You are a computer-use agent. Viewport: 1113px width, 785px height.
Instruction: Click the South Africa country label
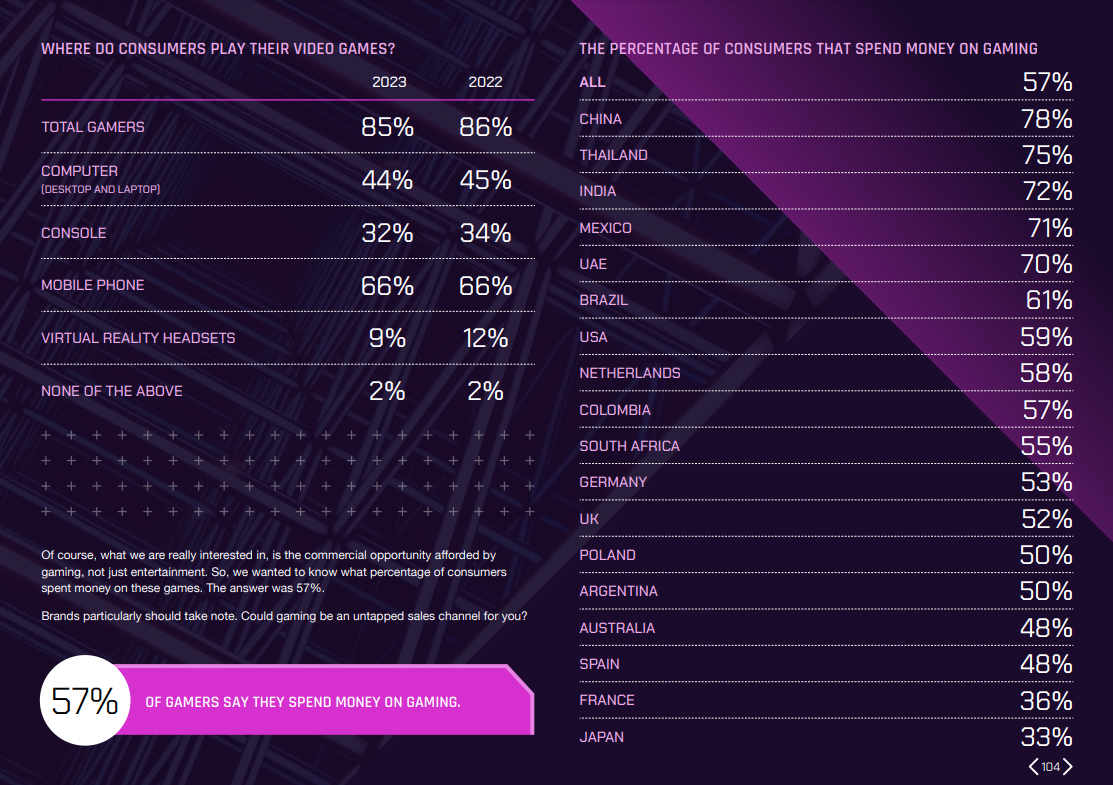pyautogui.click(x=629, y=446)
